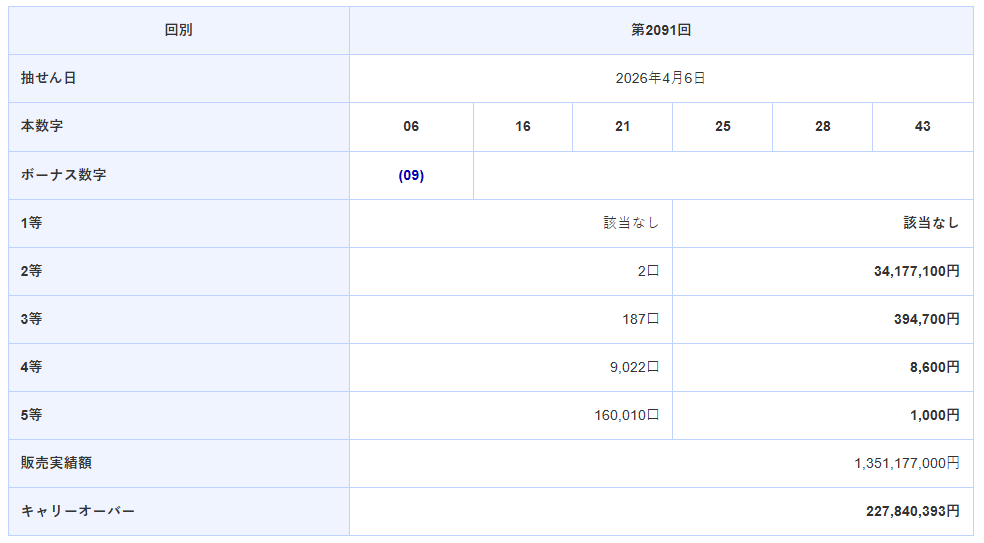The height and width of the screenshot is (543, 984).
Task: Select winning number 06
Action: (x=411, y=126)
